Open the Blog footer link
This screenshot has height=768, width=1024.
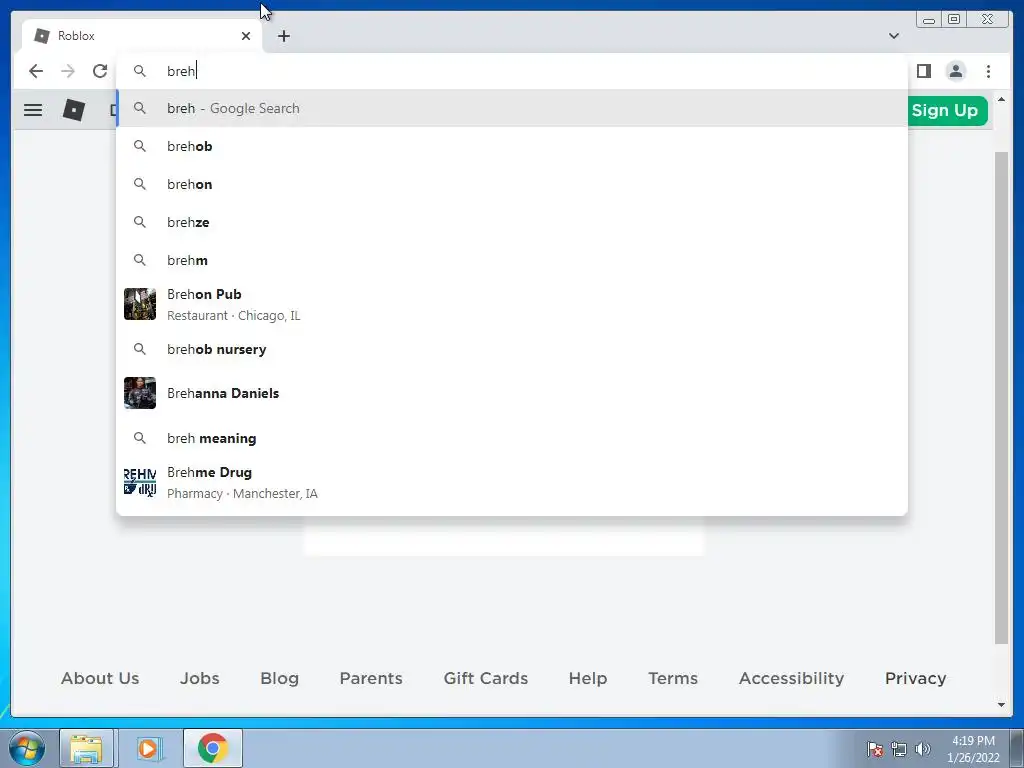click(280, 679)
